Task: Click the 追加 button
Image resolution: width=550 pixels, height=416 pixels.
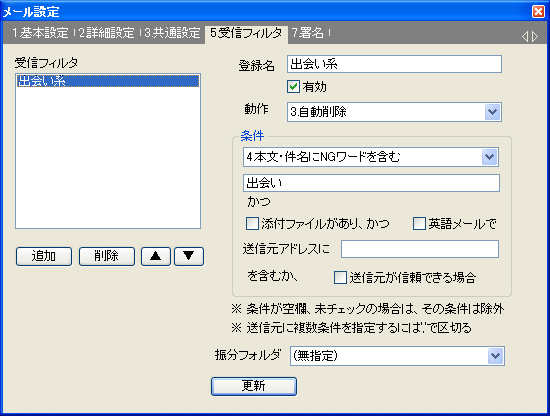Action: (44, 256)
